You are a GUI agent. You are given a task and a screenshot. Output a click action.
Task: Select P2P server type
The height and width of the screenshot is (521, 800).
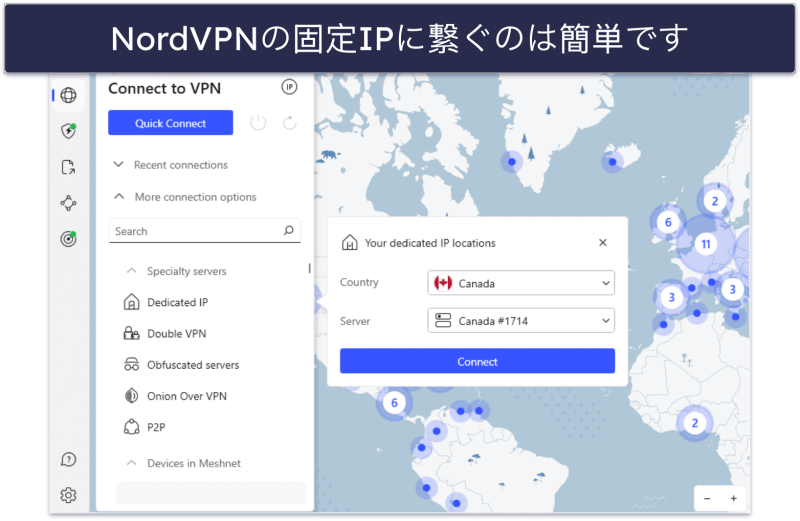[x=156, y=427]
